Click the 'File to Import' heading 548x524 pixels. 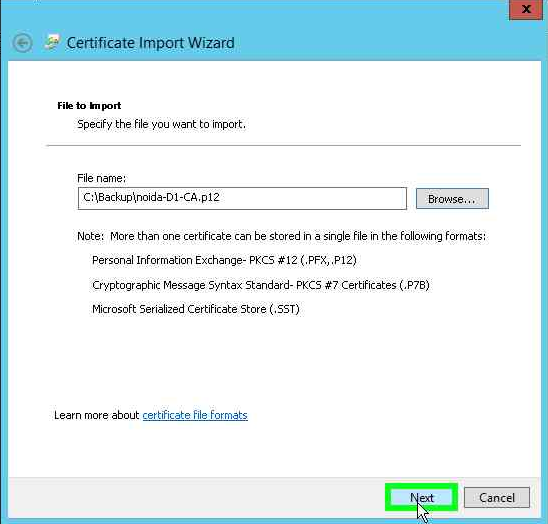pos(89,106)
